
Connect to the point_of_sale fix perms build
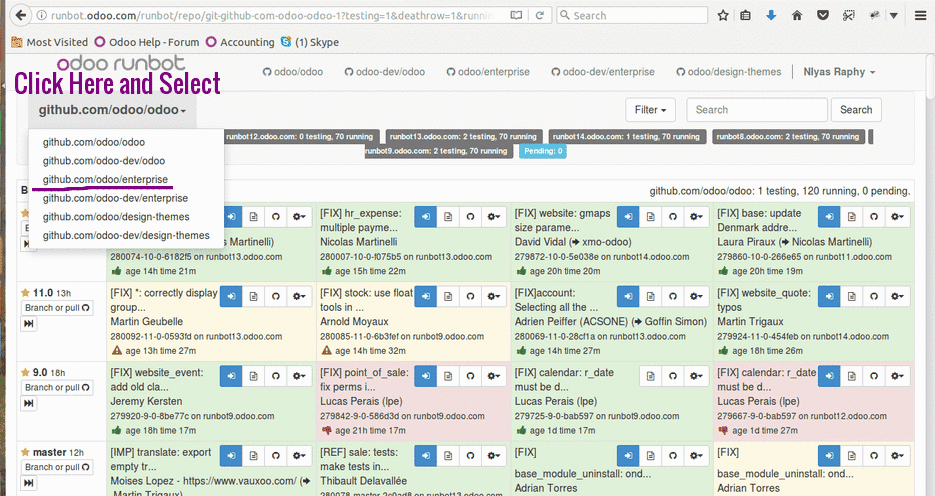pyautogui.click(x=426, y=376)
